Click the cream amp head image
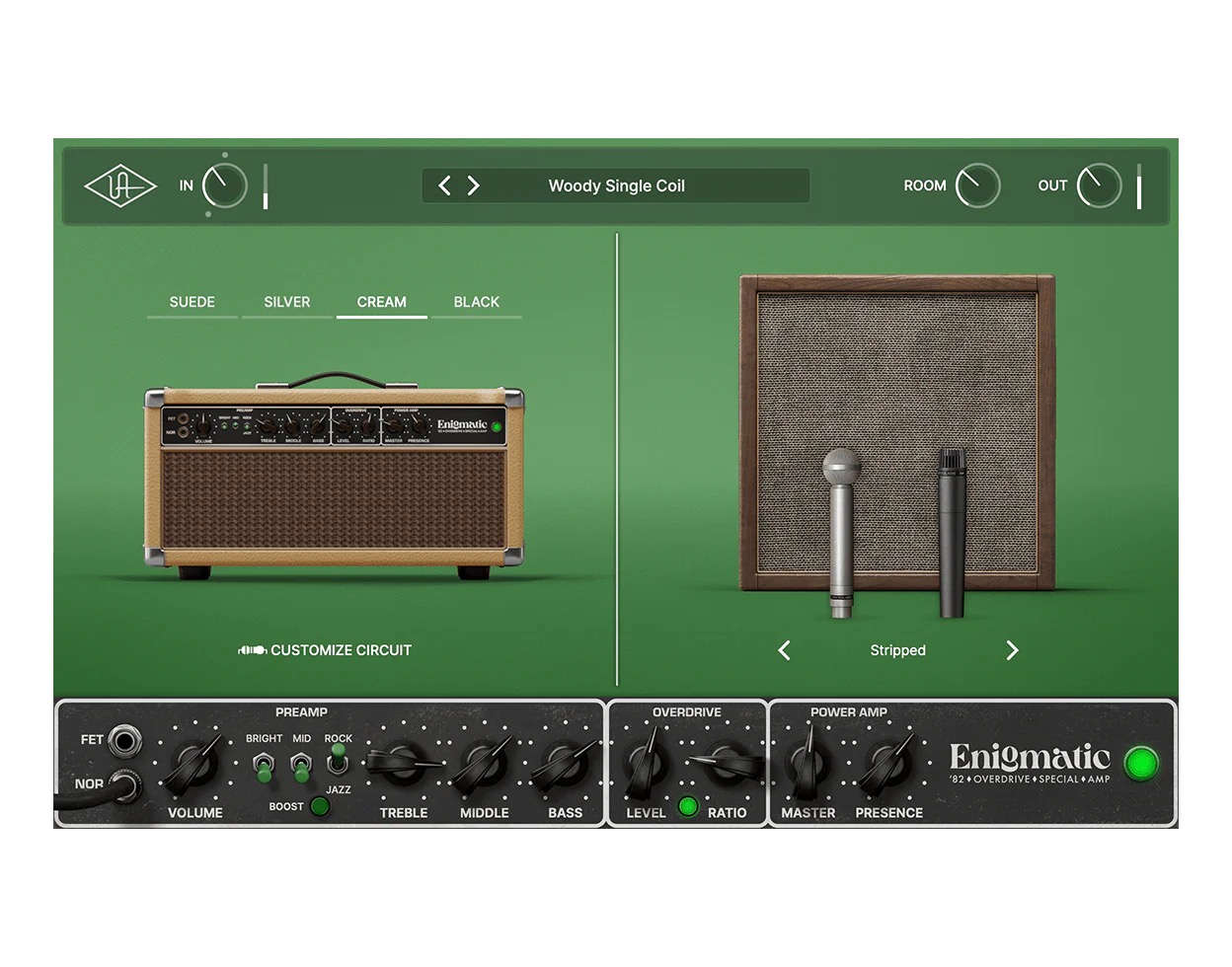Image resolution: width=1232 pixels, height=967 pixels. pos(334,477)
